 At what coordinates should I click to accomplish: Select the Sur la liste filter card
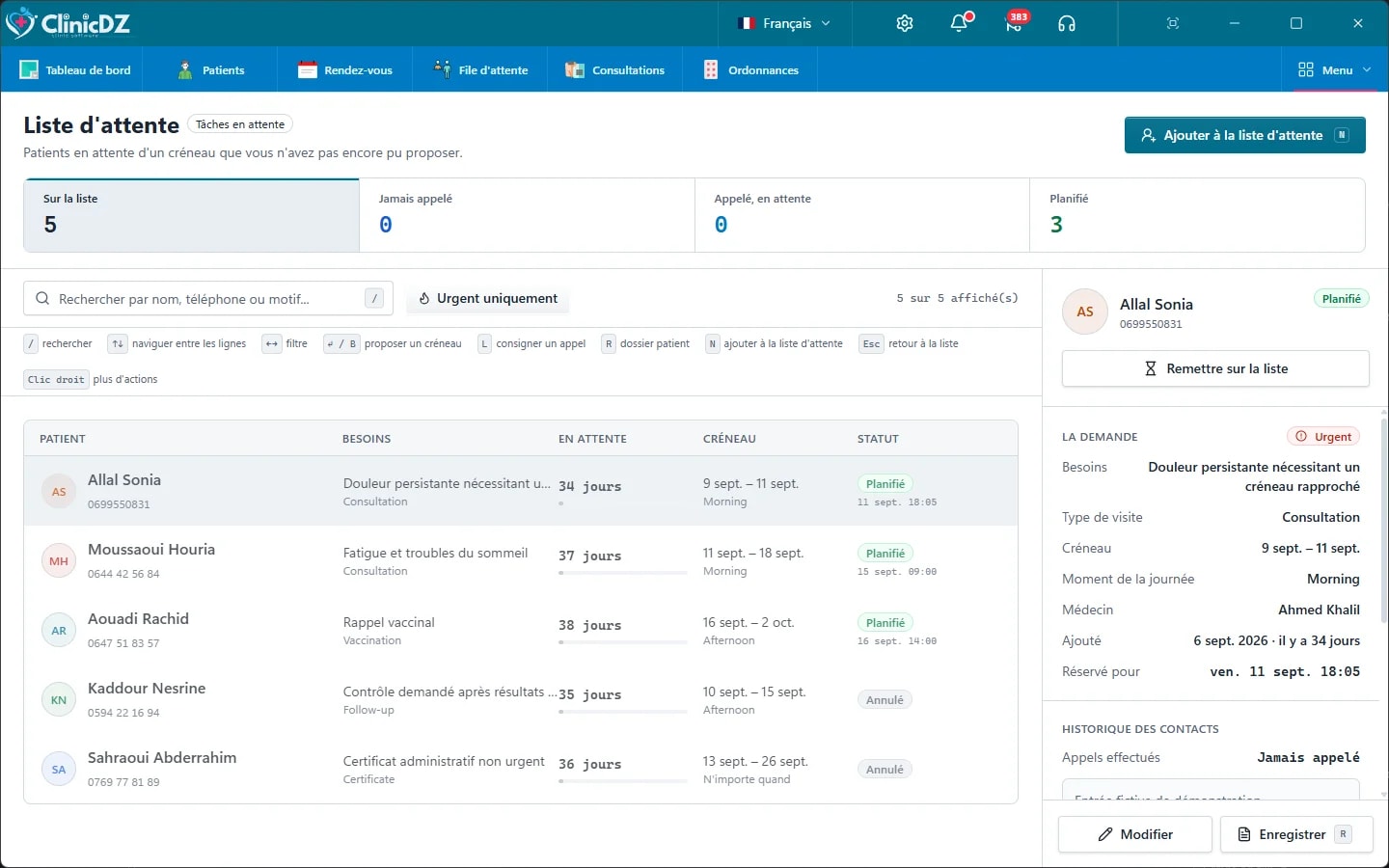(x=192, y=215)
